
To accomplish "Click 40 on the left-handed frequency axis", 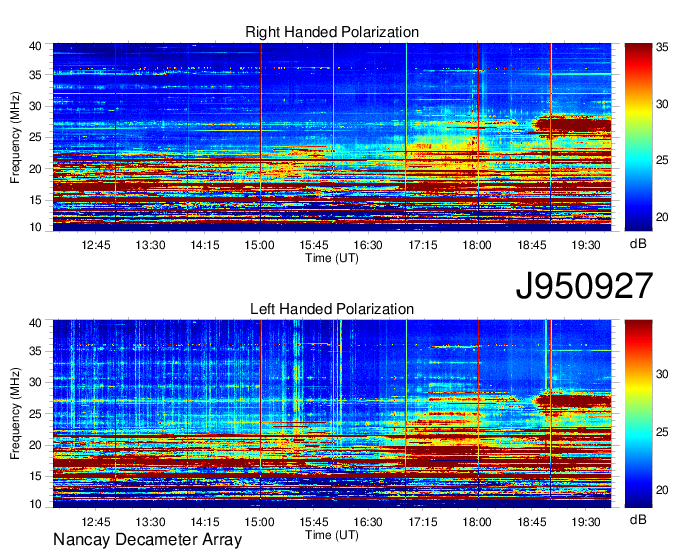I will (x=35, y=323).
